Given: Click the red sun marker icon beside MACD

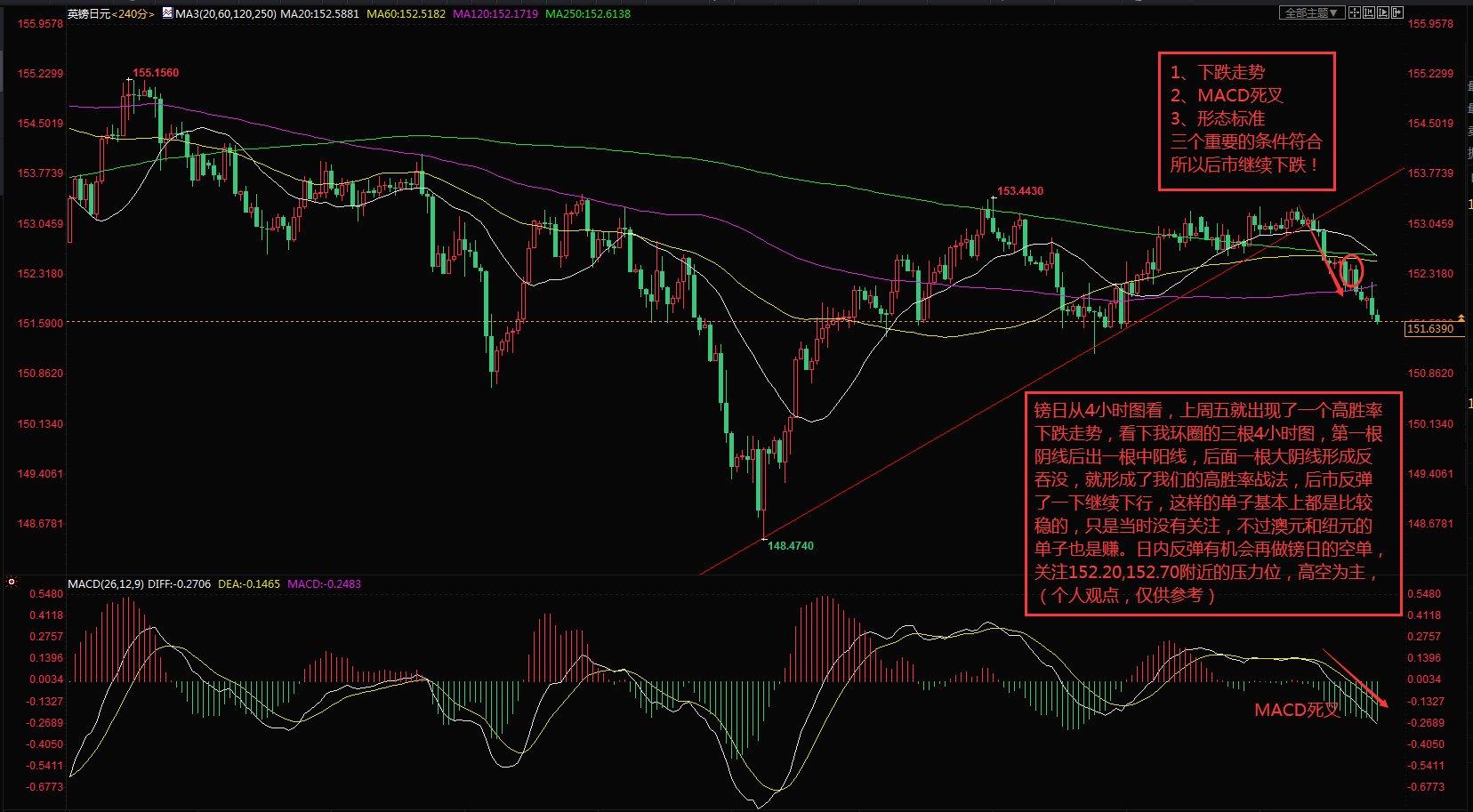Looking at the screenshot, I should coord(12,582).
